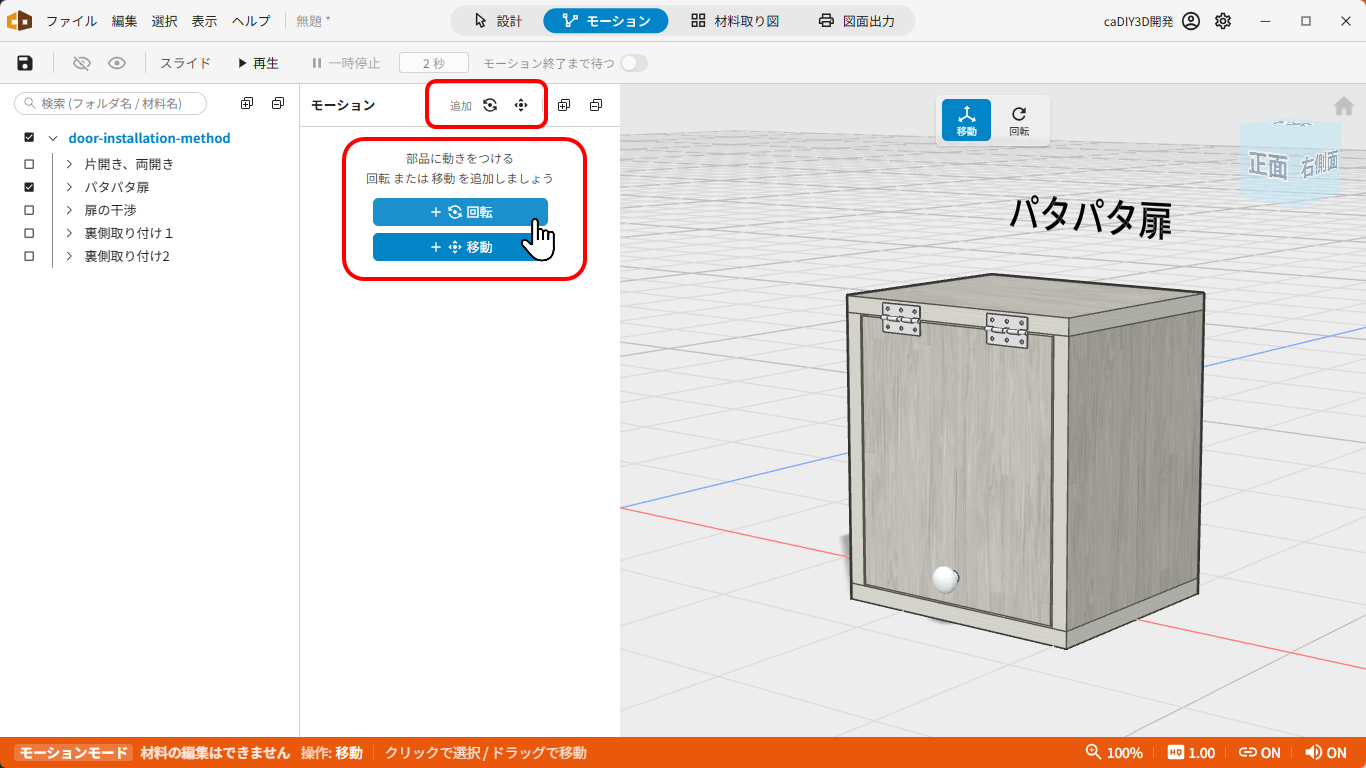Select the 回転 tool in the viewport
The image size is (1366, 768).
pyautogui.click(x=1019, y=120)
